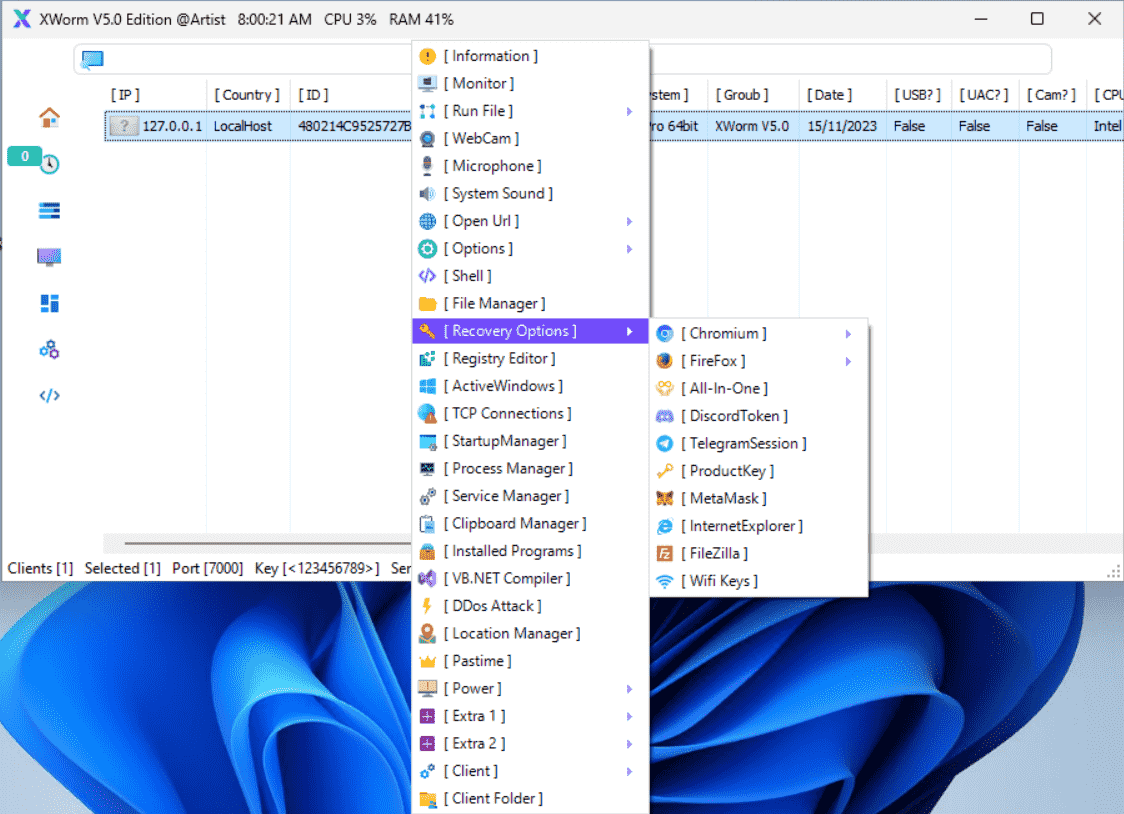Viewport: 1124px width, 814px height.
Task: Click the Shell code icon
Action: point(427,276)
